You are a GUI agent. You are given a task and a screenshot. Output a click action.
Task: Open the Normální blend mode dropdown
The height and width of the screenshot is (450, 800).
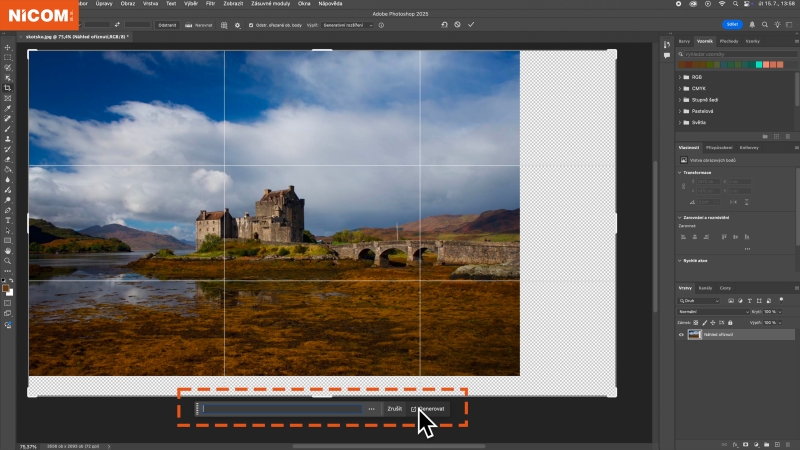coord(713,312)
